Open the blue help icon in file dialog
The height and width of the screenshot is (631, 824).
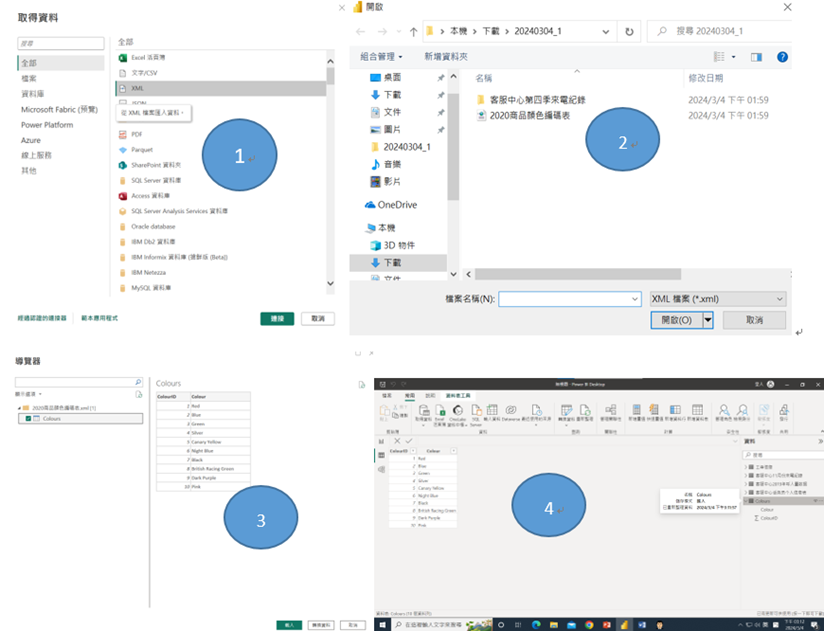tap(782, 57)
